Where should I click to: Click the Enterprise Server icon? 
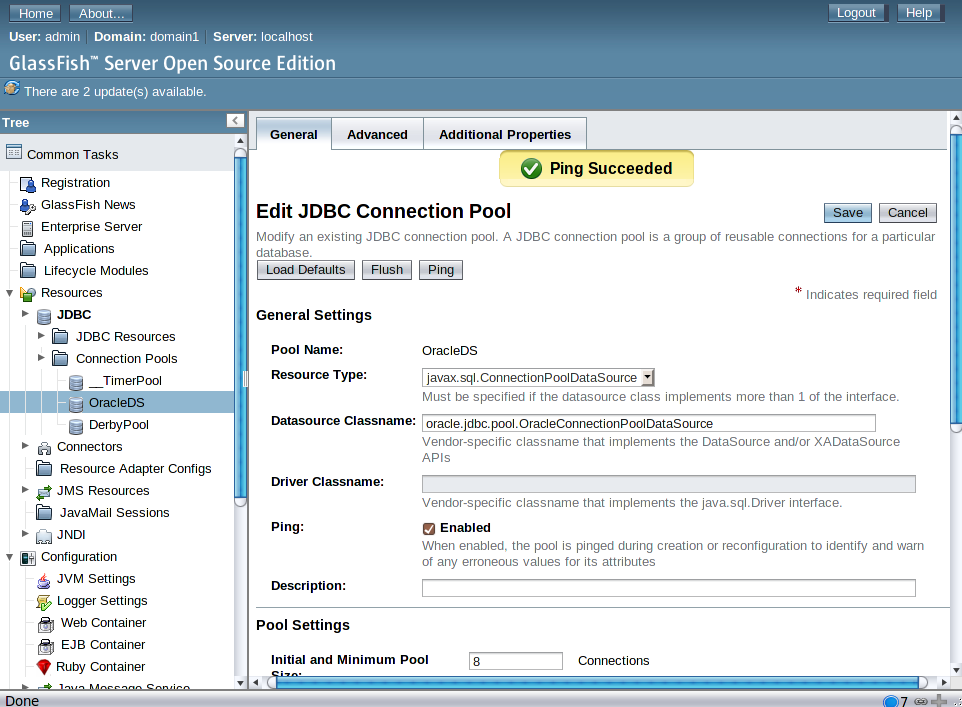[28, 227]
